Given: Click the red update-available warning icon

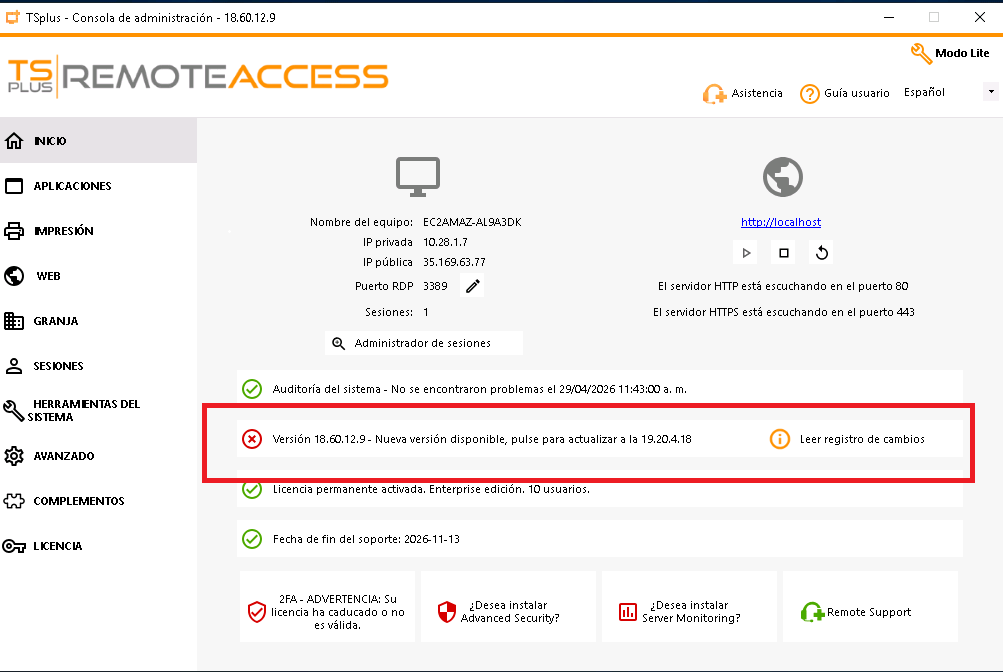Looking at the screenshot, I should coord(252,439).
